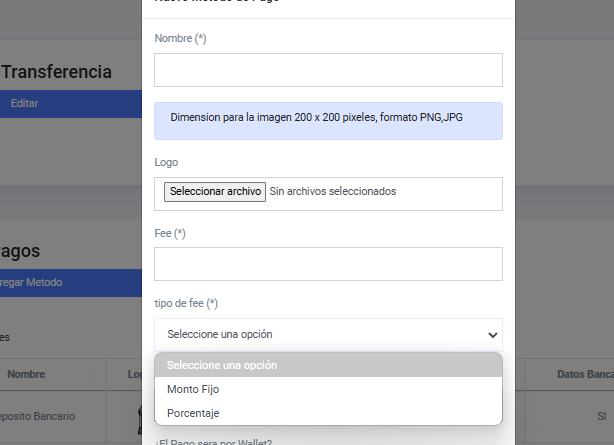The height and width of the screenshot is (445, 614).
Task: Click the Pago sera por Wallet label
Action: coord(214,441)
